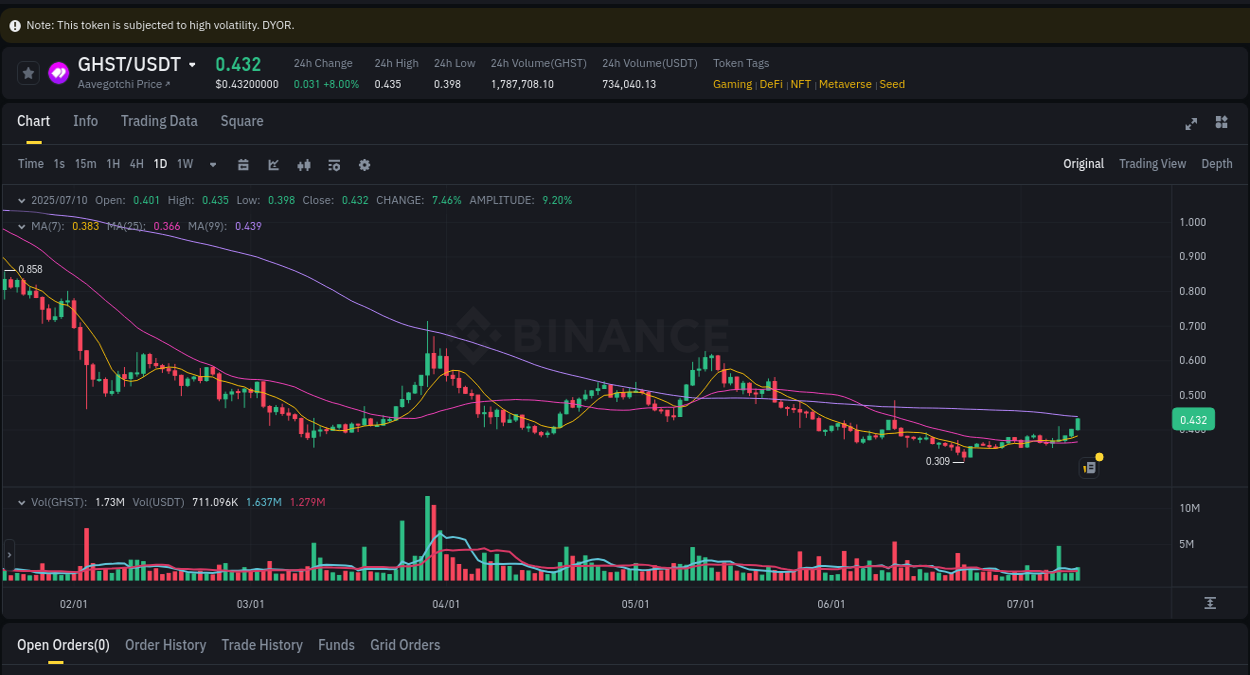Click the Metaverse token tag link
The image size is (1250, 675).
(x=845, y=84)
